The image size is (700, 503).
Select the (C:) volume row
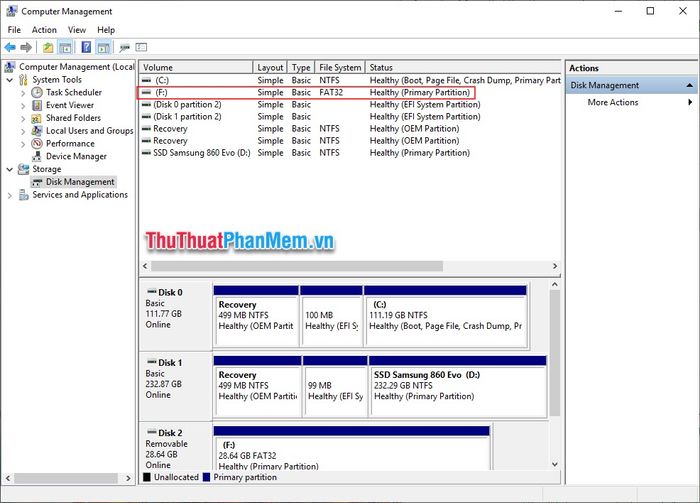pyautogui.click(x=350, y=80)
